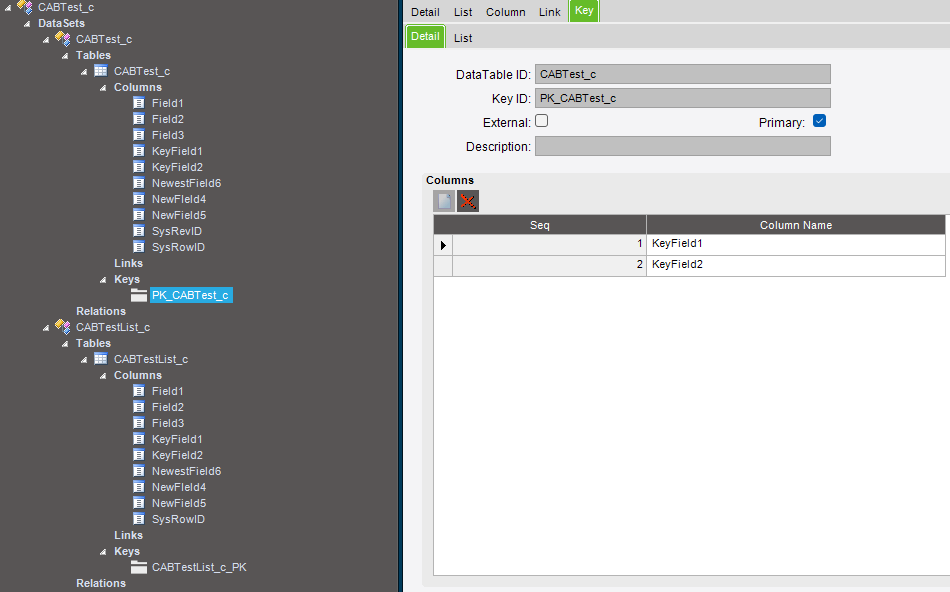Open the top-level Detail tab
Screen dimensions: 950x592
pos(425,12)
